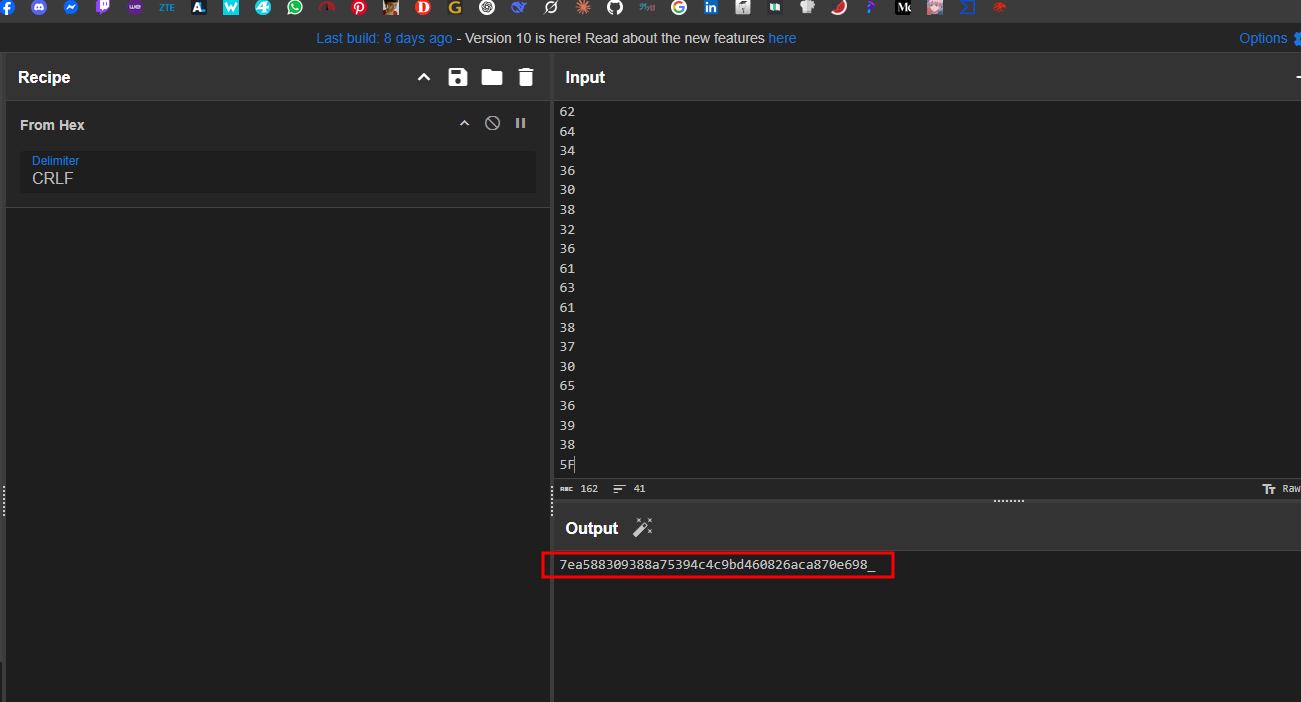Open the Pinterest bookmark icon

pos(359,8)
